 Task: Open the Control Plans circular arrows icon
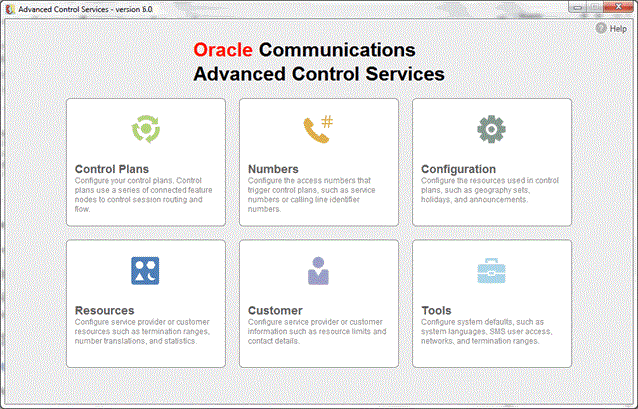[x=146, y=129]
